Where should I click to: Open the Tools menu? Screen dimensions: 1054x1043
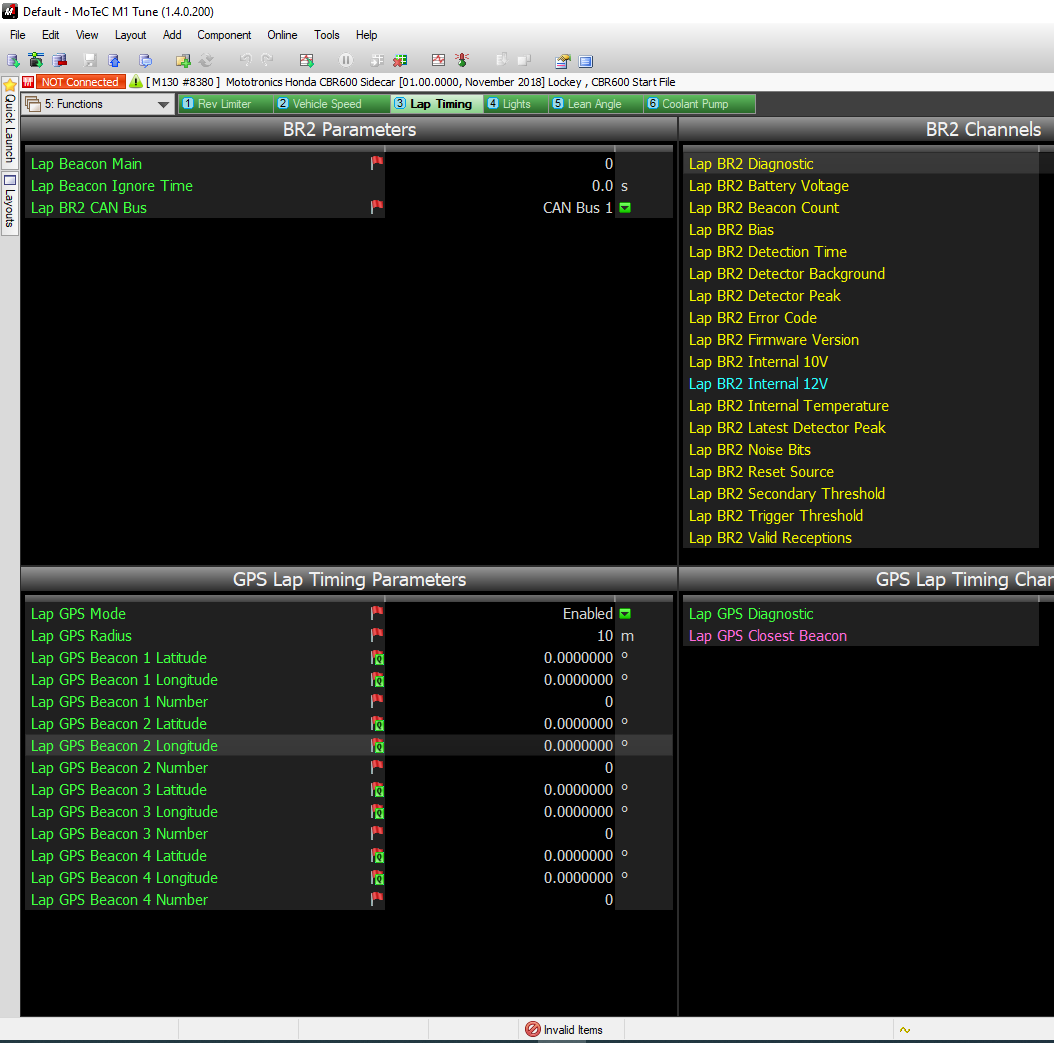(327, 35)
